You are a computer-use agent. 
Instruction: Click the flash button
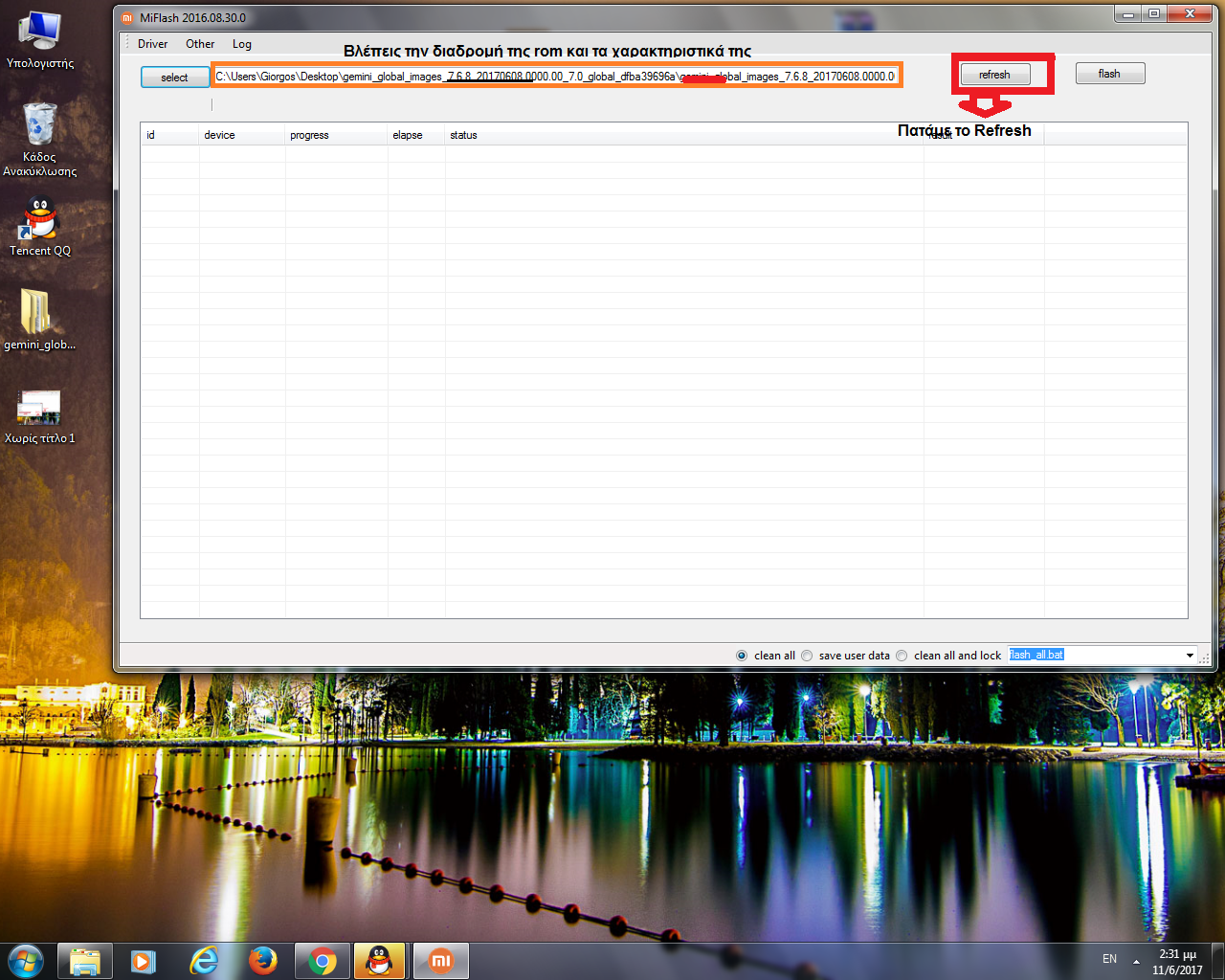[1110, 74]
